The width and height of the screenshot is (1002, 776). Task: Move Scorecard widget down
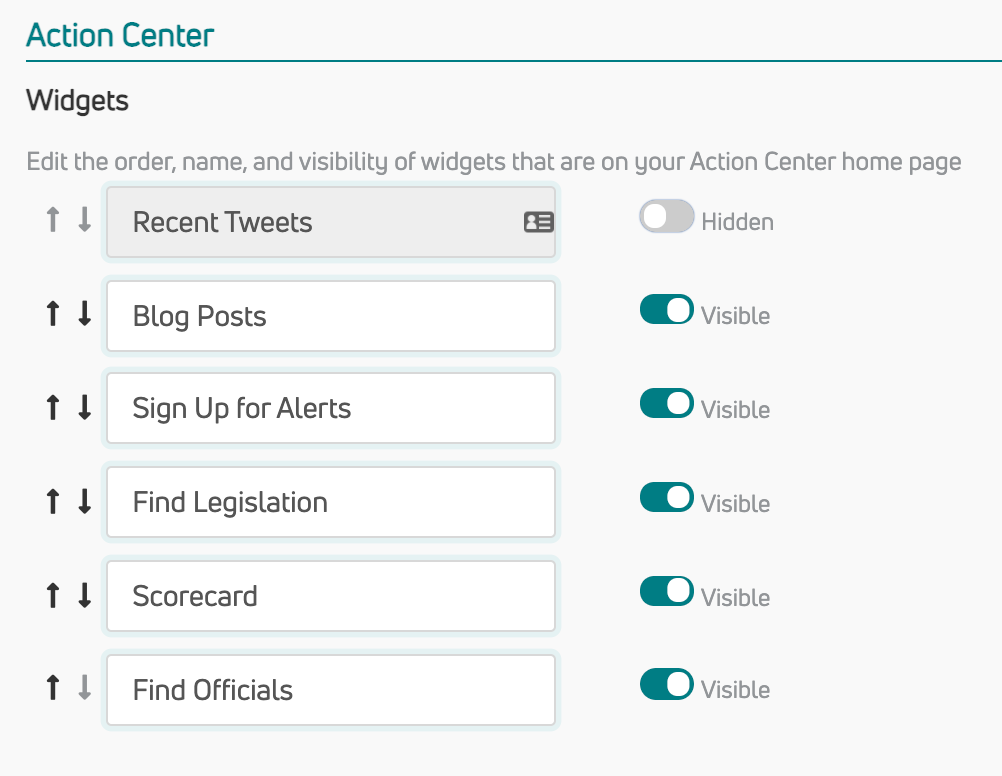click(x=85, y=596)
